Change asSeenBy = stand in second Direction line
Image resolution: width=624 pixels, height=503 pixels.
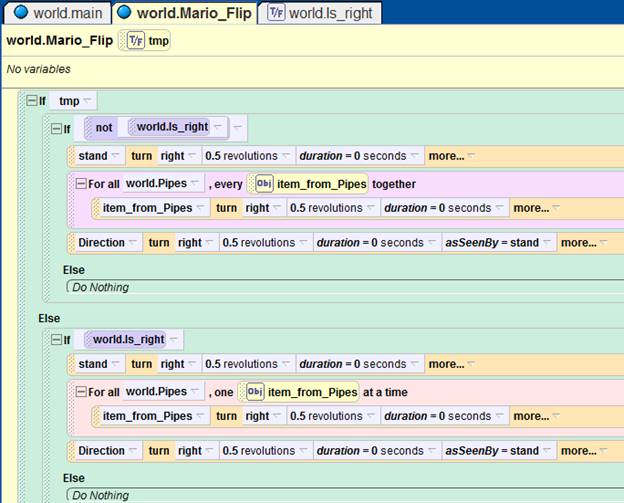498,450
